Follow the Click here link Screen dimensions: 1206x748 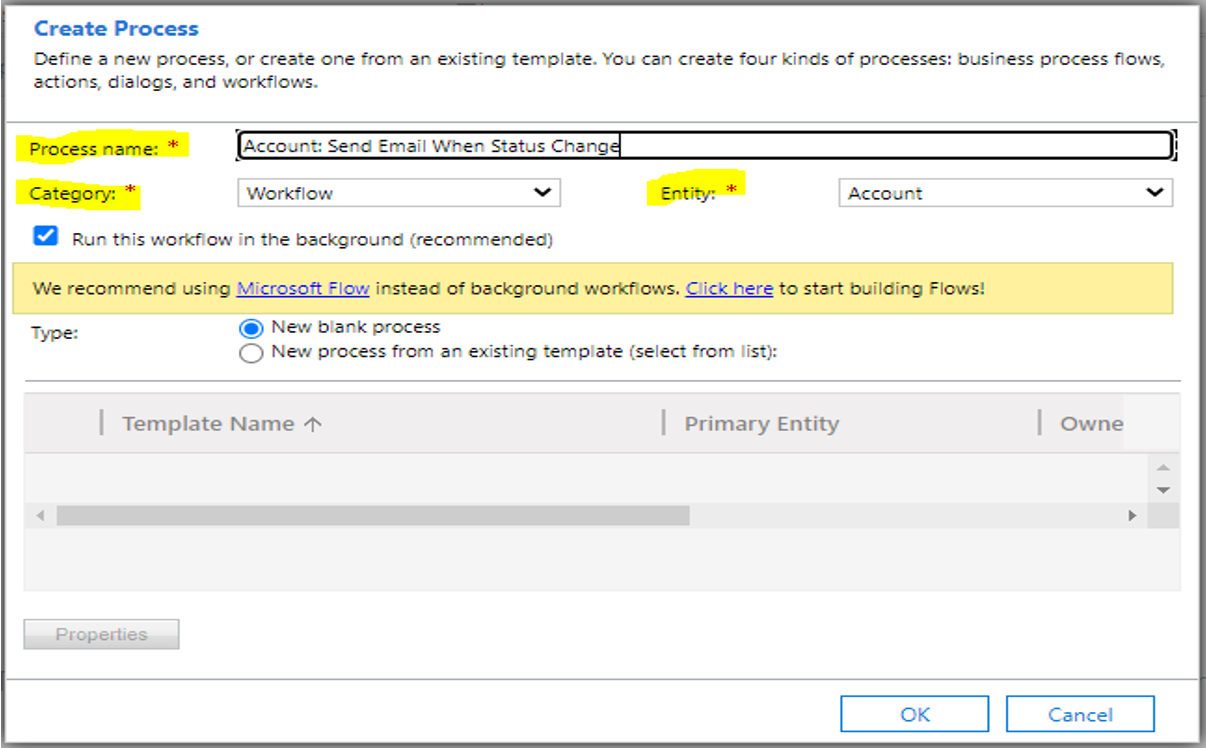click(x=729, y=289)
